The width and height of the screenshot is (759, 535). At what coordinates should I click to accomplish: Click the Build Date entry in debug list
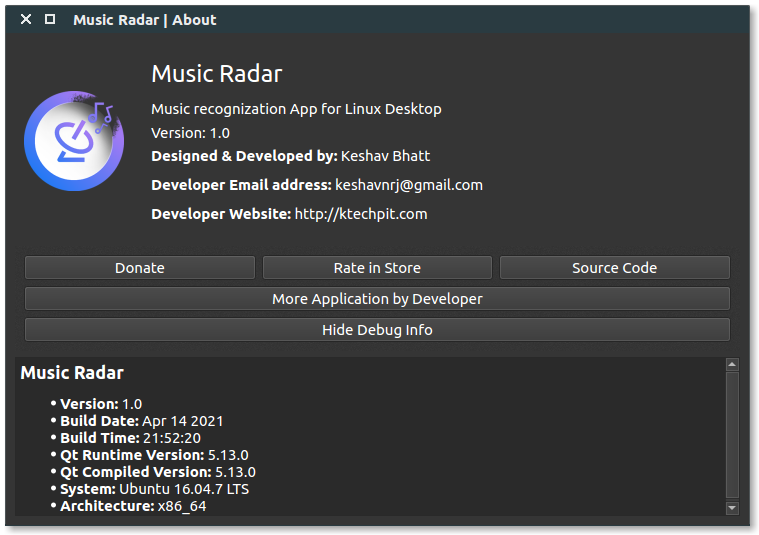click(x=141, y=421)
